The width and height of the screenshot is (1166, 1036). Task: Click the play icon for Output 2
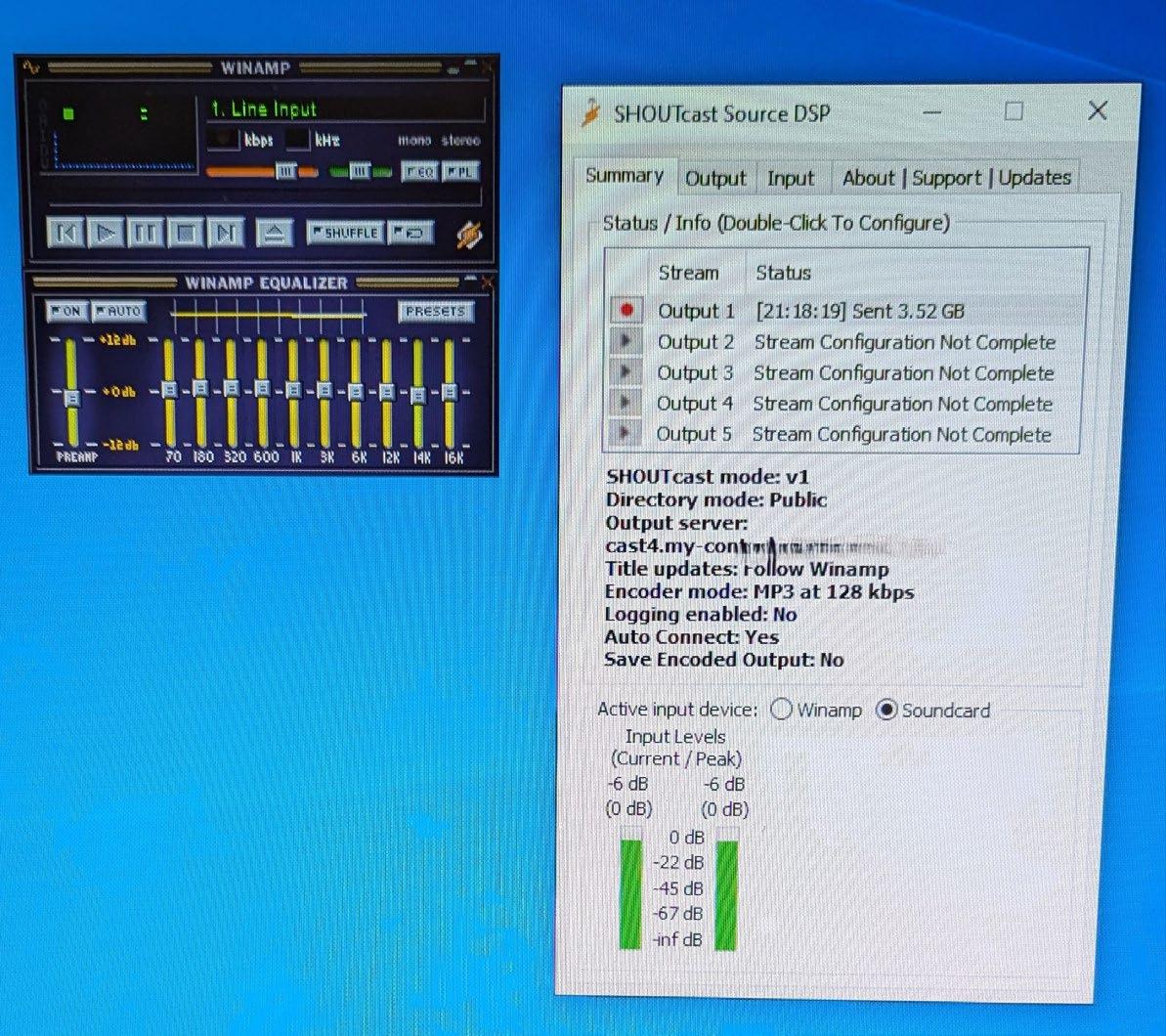click(x=626, y=341)
